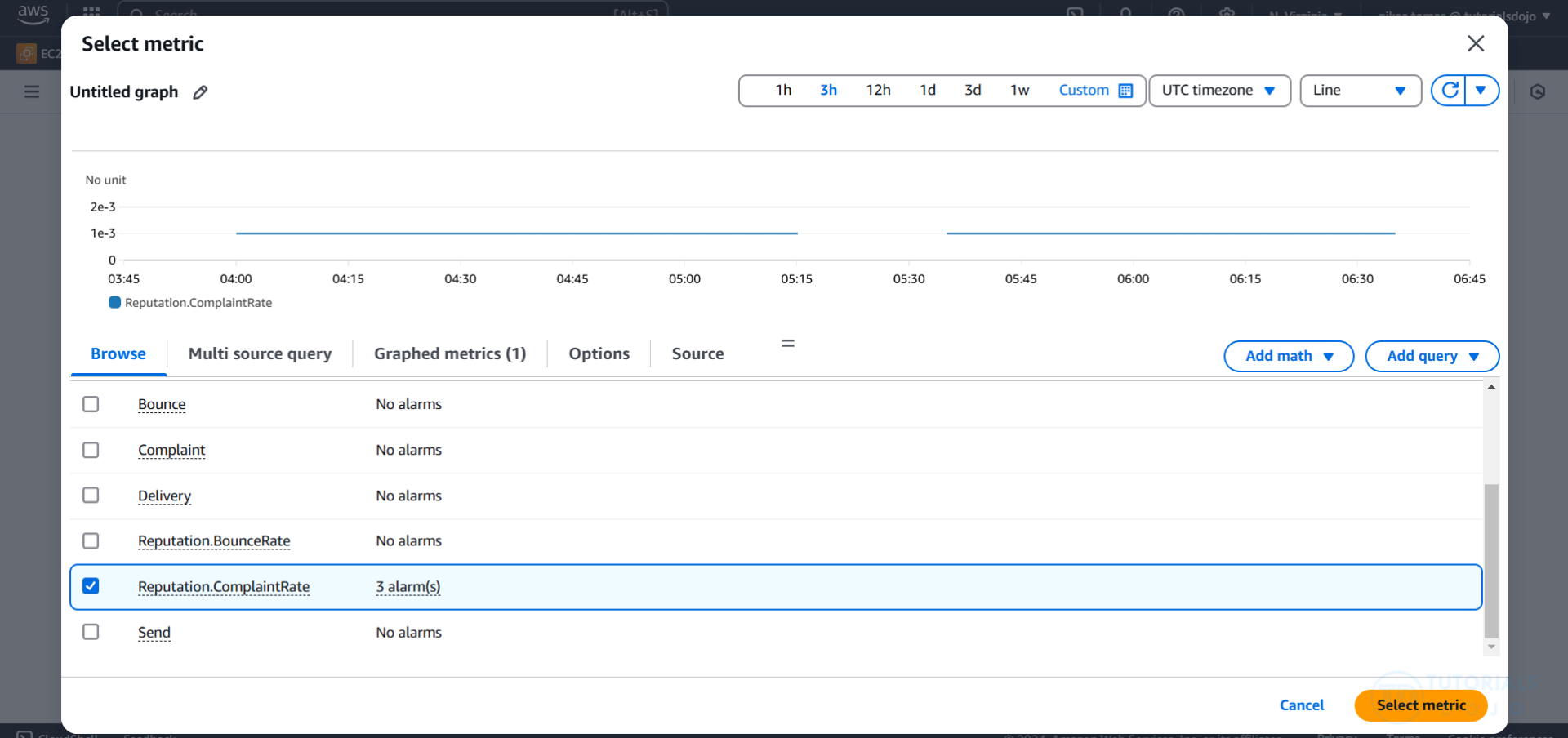Click the metrics list scrollbar thumb

click(1491, 561)
